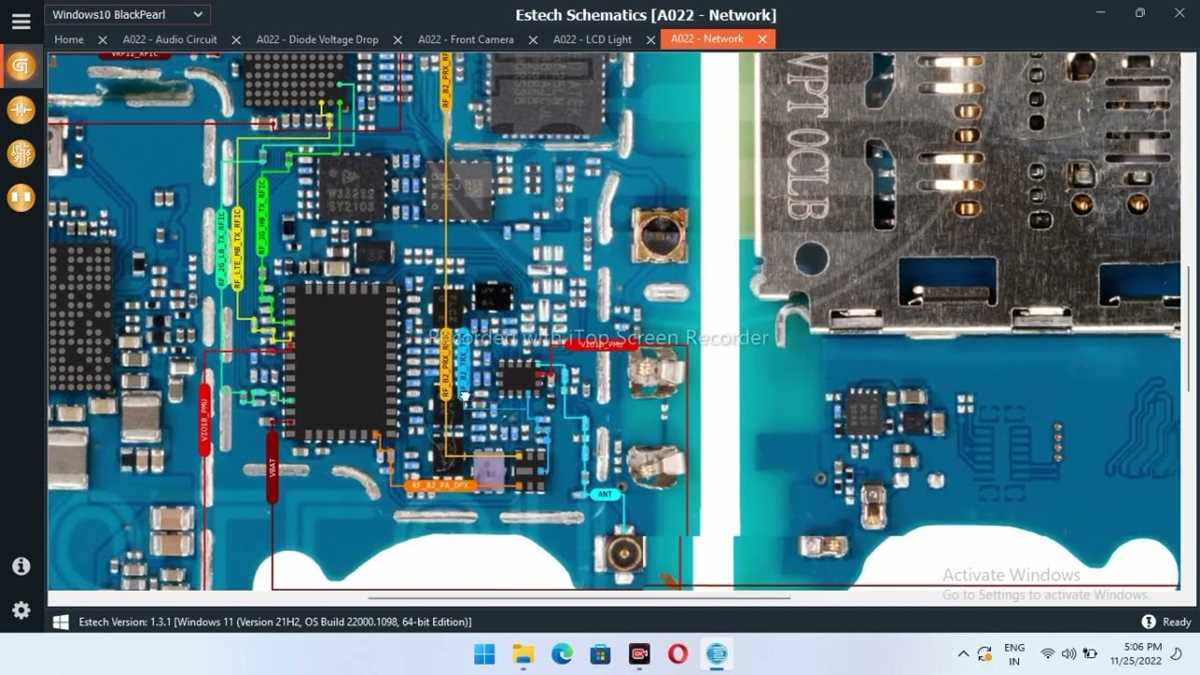The width and height of the screenshot is (1200, 675).
Task: Click the sync tray icon
Action: [985, 654]
